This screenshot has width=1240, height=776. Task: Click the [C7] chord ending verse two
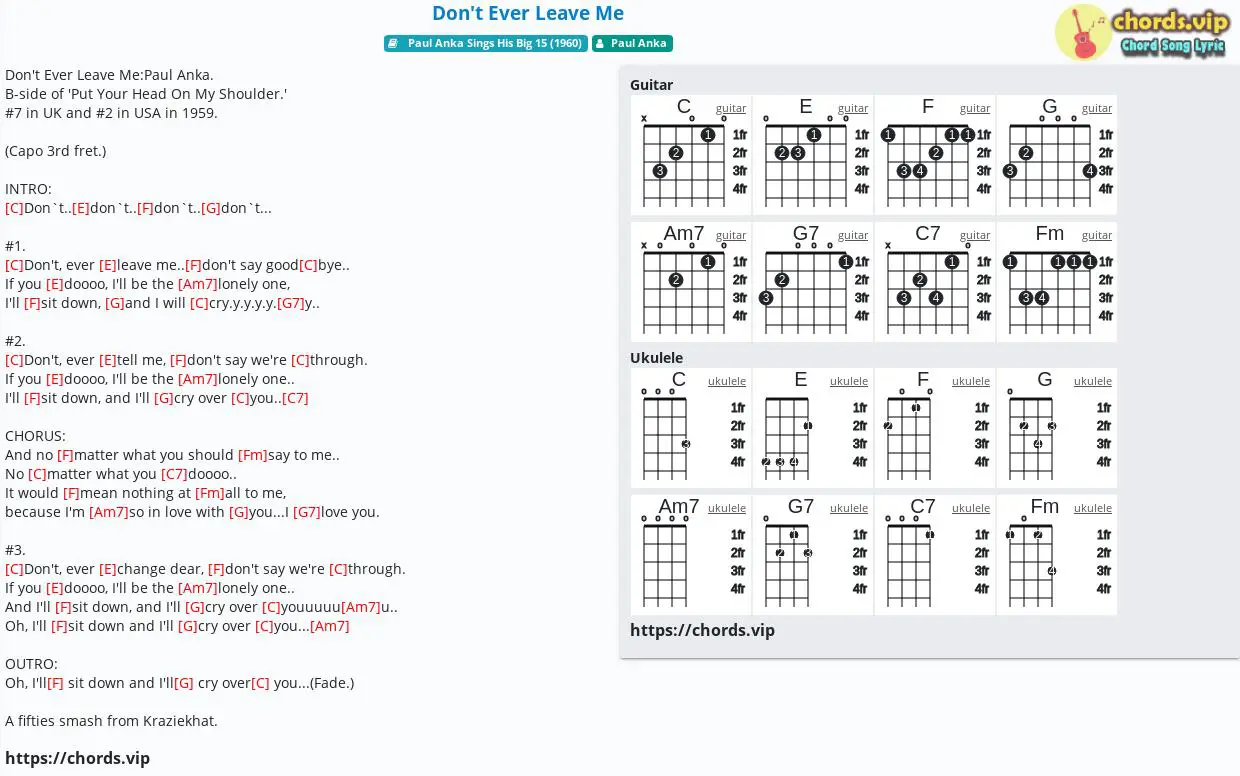pyautogui.click(x=295, y=398)
